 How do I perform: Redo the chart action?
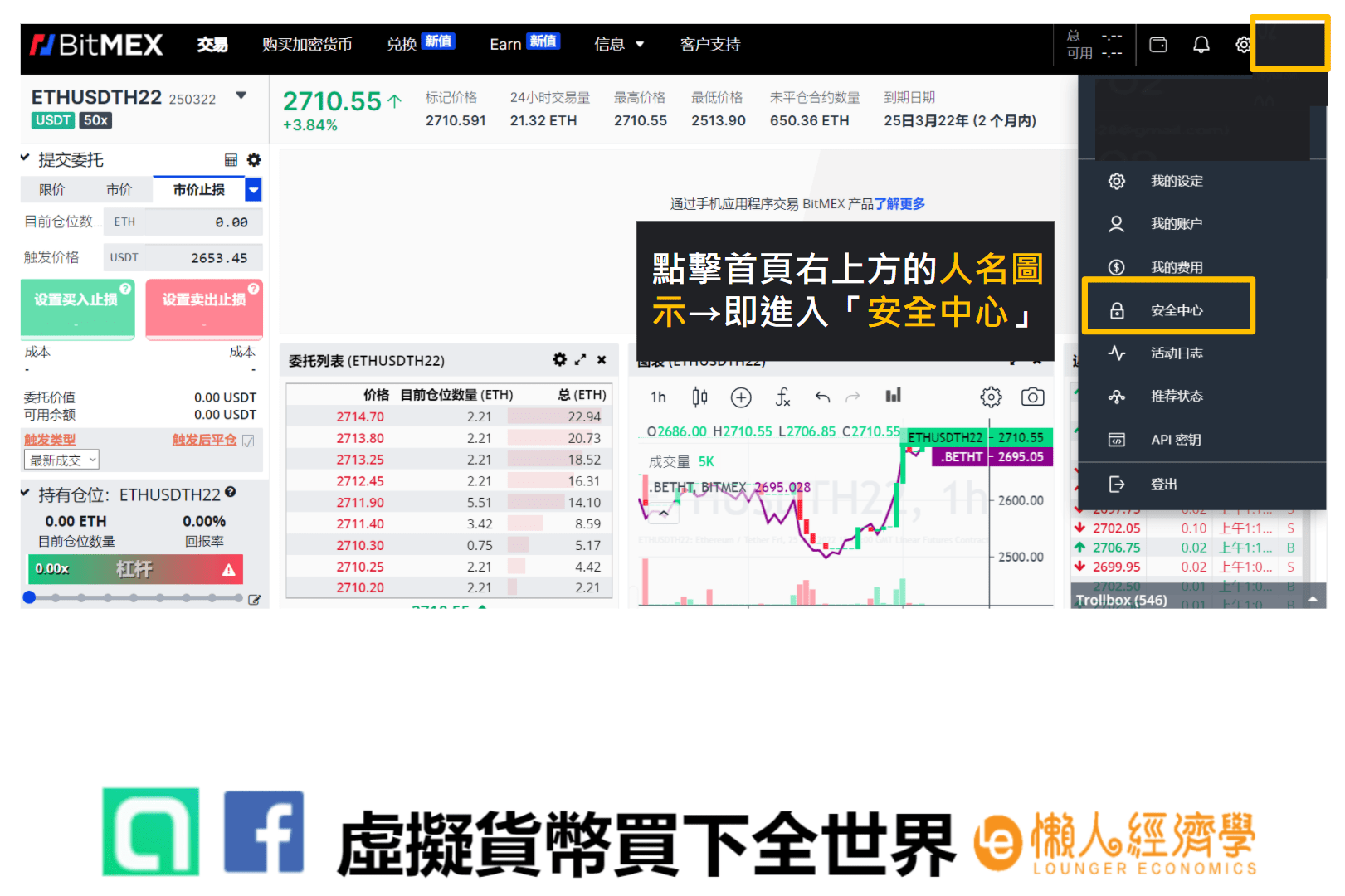pyautogui.click(x=853, y=397)
